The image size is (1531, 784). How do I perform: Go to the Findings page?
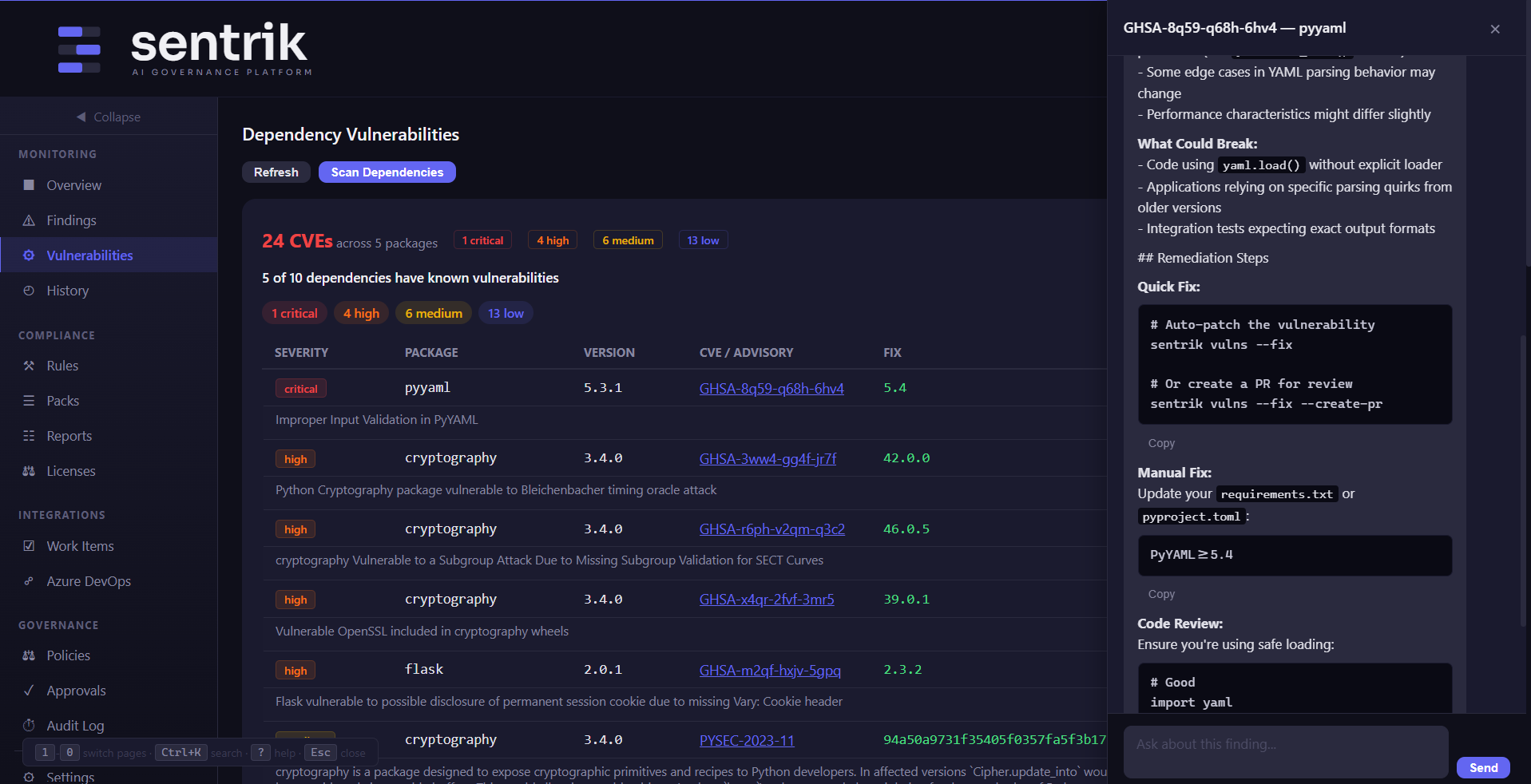click(109, 220)
